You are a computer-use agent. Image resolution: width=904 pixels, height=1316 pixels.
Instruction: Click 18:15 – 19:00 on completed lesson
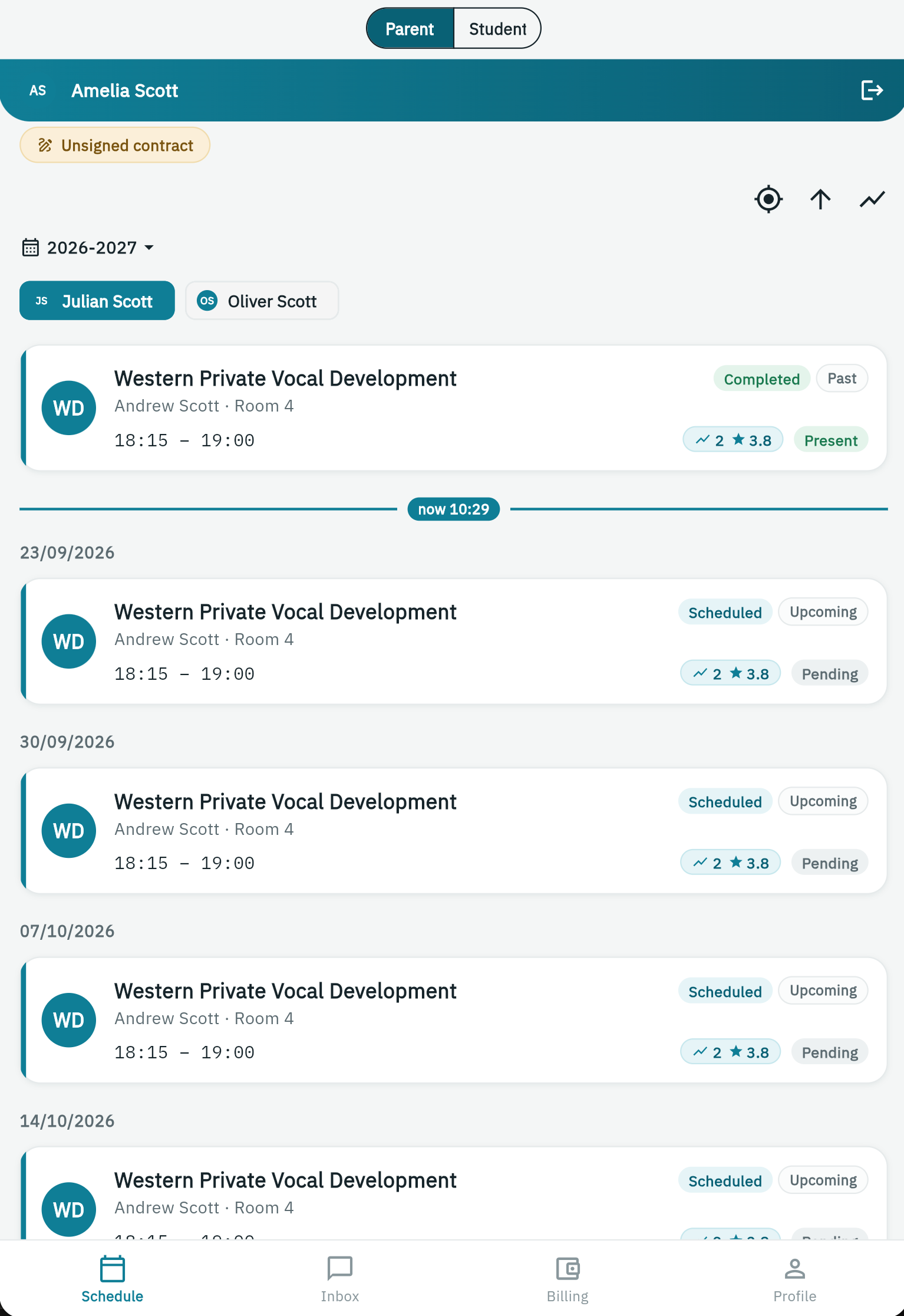[x=184, y=440]
